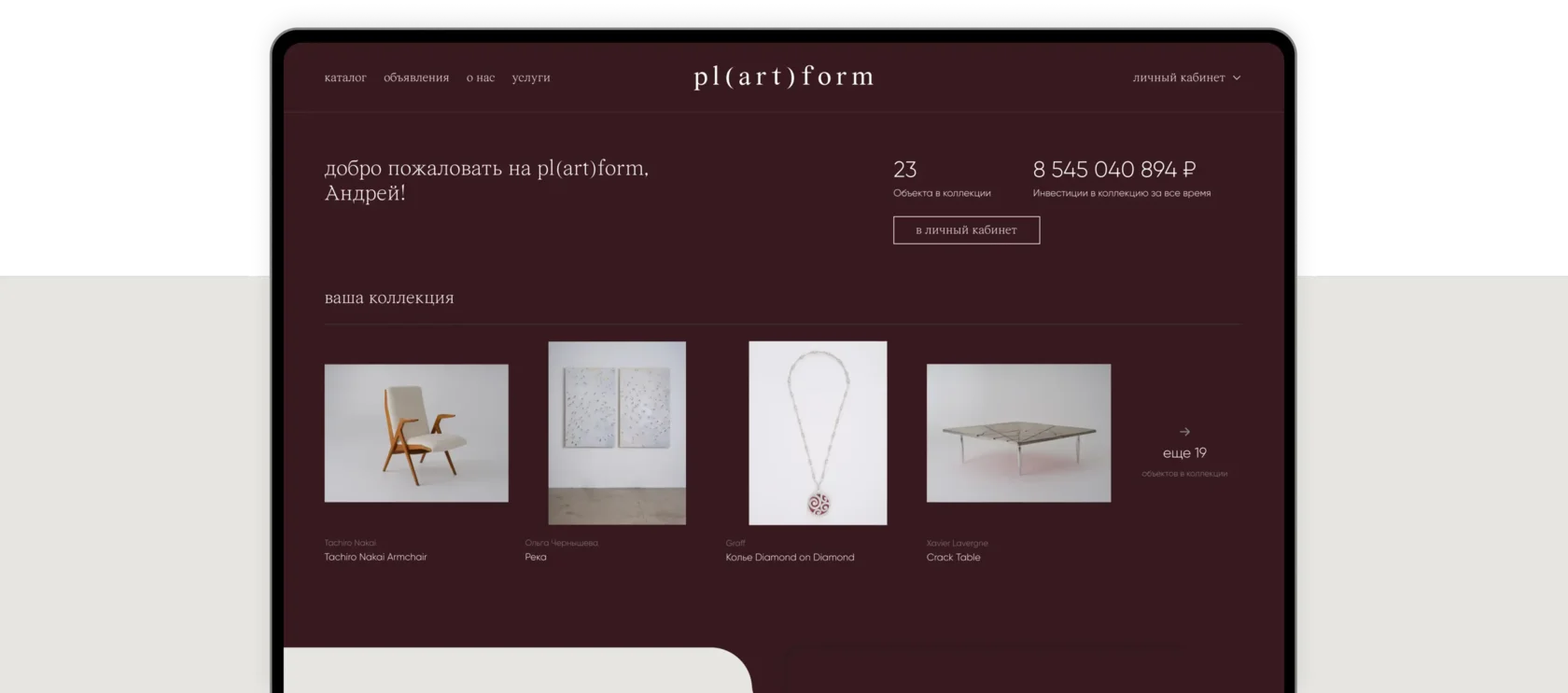Click the Tachiro Nakai Armchair title

375,557
